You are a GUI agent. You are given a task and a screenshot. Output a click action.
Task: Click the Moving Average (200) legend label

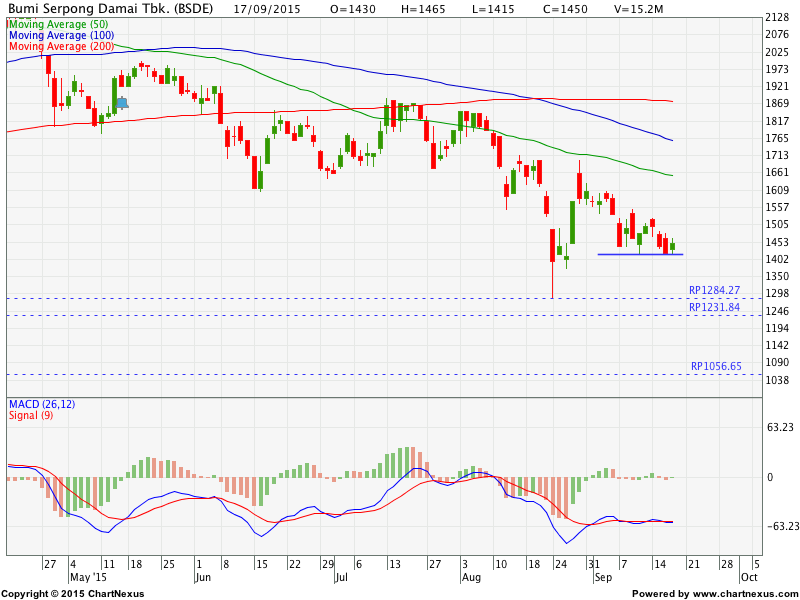60,47
